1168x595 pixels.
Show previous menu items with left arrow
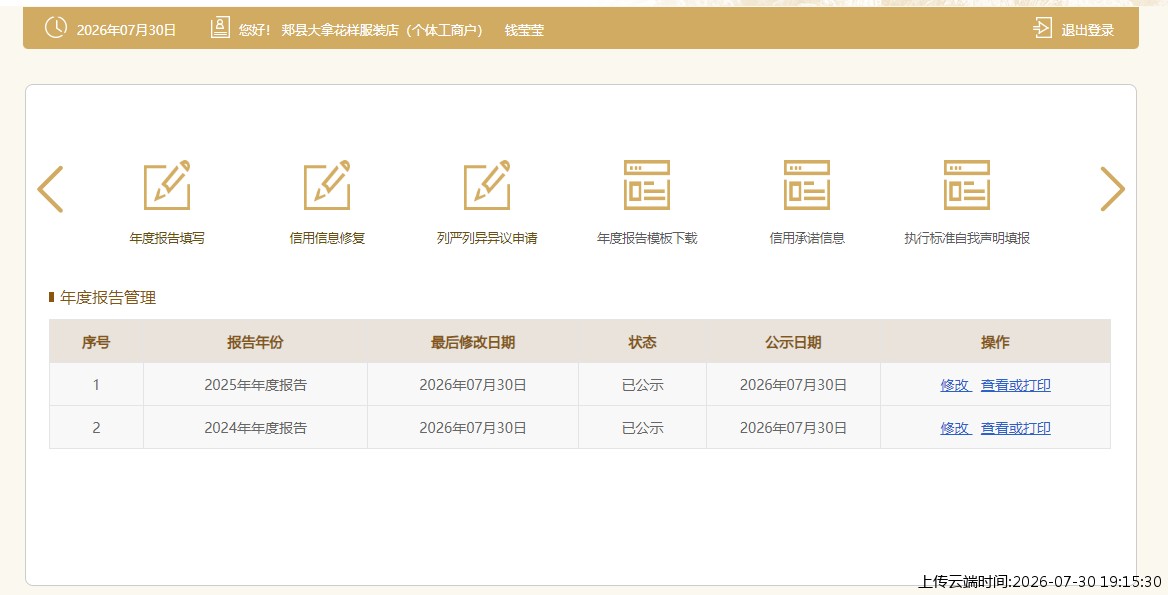click(51, 189)
